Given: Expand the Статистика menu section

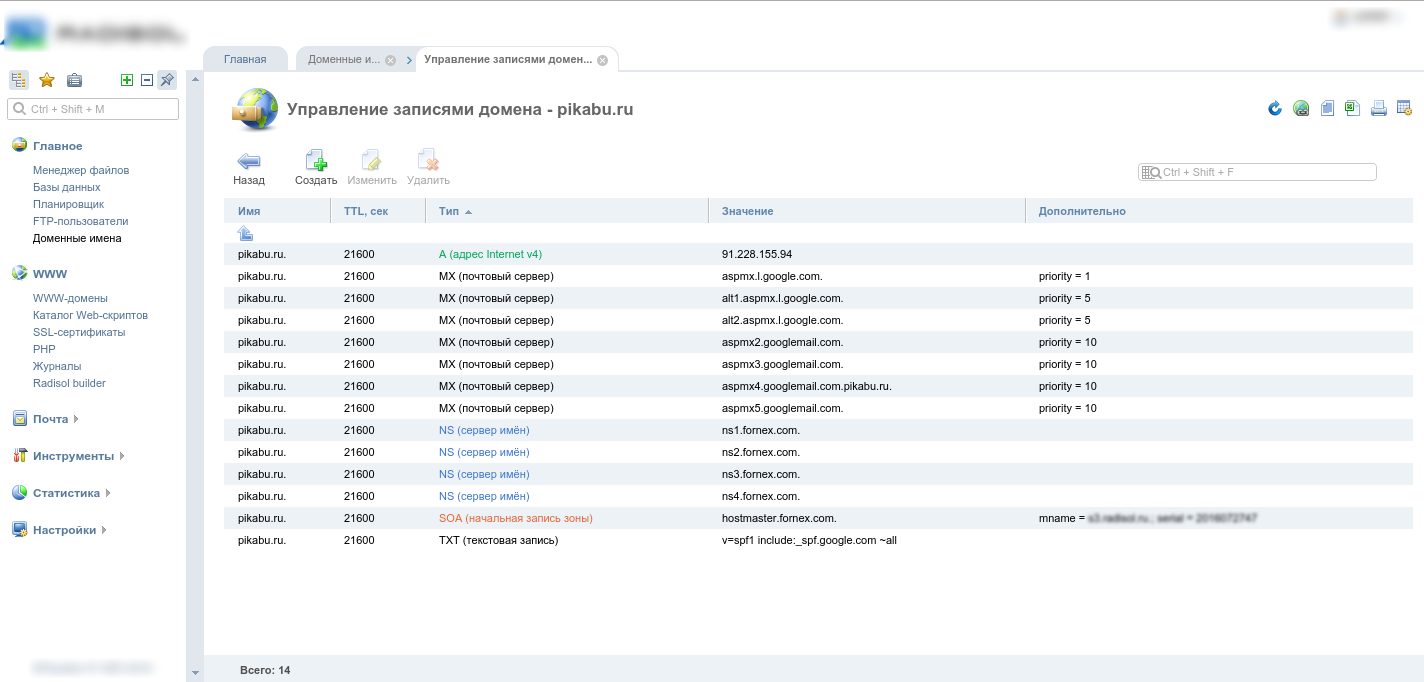Looking at the screenshot, I should coord(66,493).
